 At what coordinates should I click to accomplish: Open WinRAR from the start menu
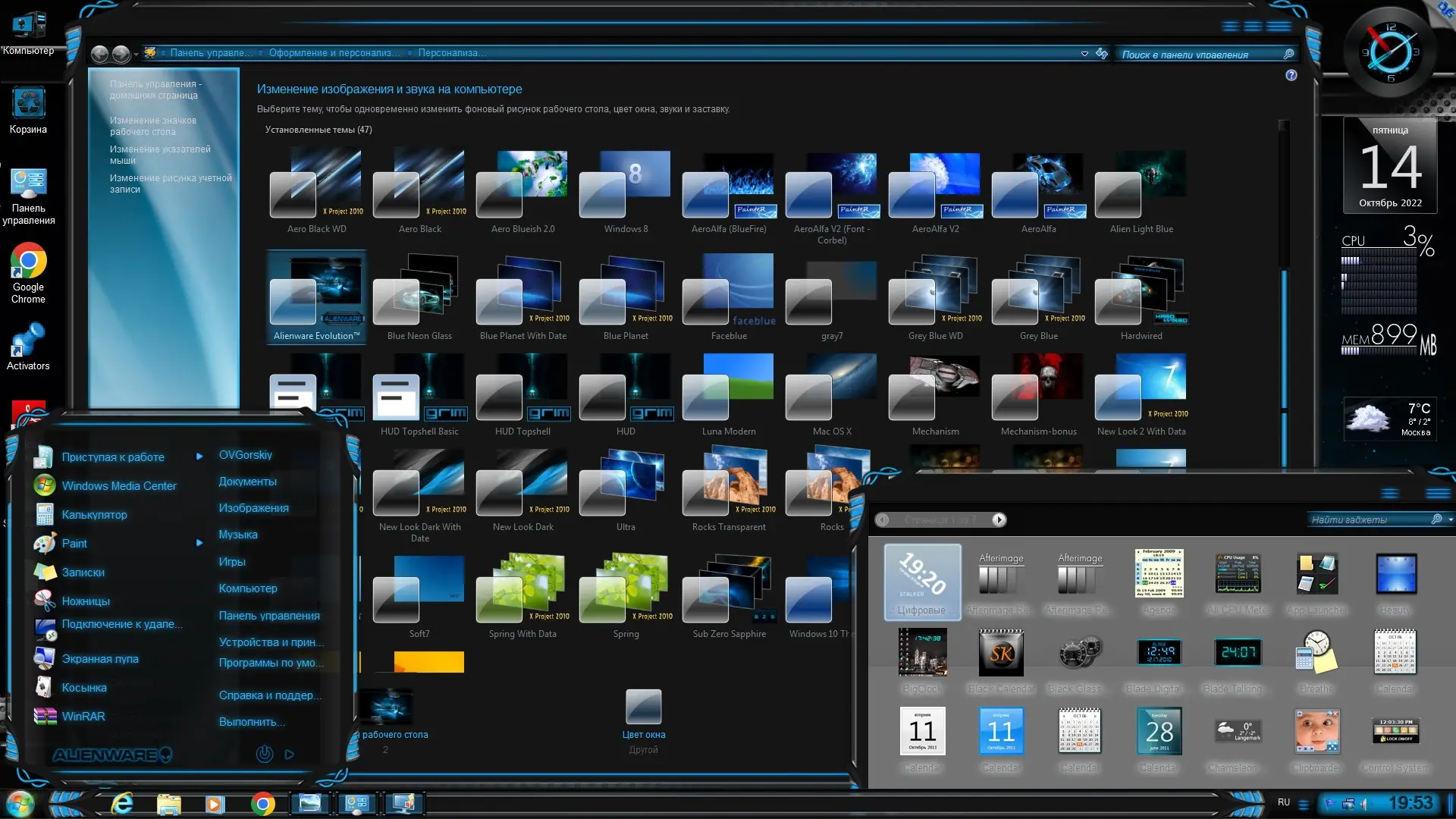tap(83, 716)
